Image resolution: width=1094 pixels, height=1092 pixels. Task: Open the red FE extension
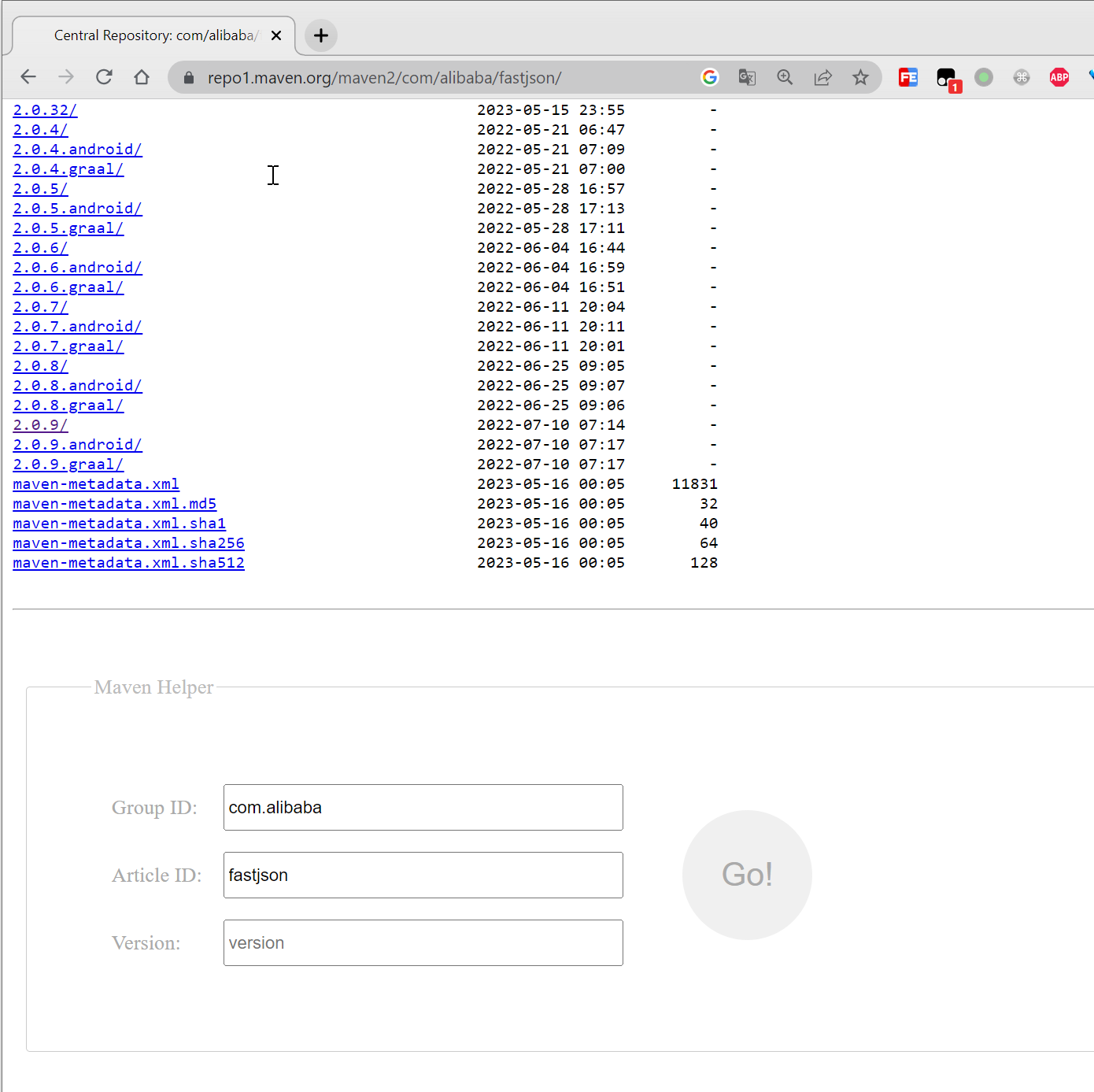pos(908,77)
